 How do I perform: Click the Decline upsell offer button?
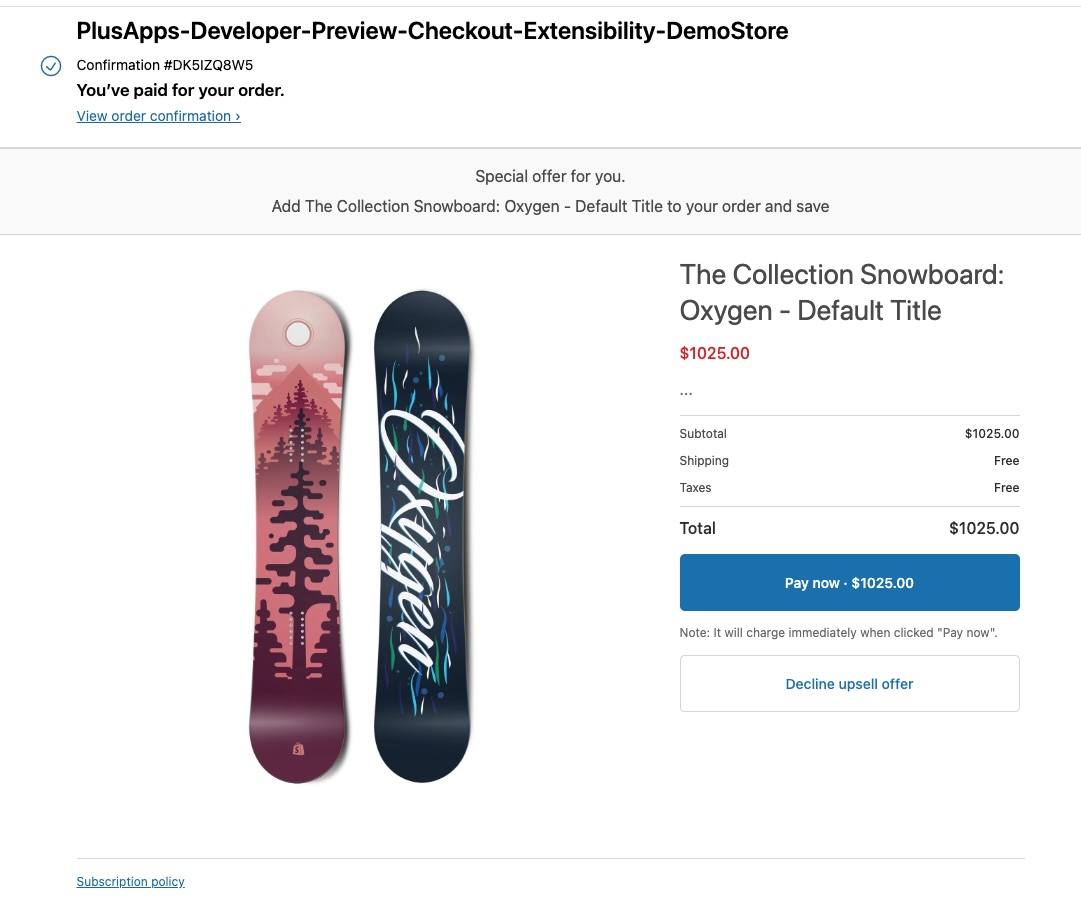[x=849, y=684]
